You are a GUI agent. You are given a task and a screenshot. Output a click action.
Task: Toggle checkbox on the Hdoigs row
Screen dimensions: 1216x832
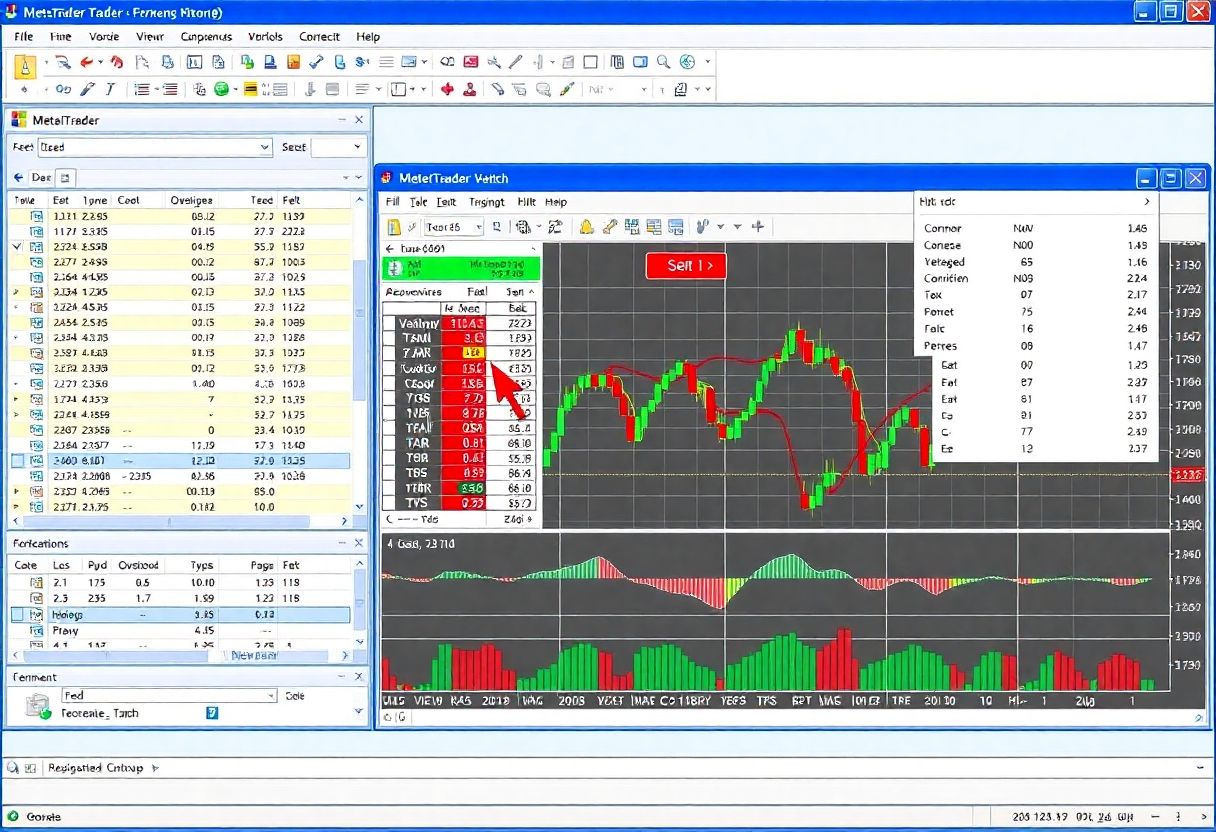coord(18,615)
